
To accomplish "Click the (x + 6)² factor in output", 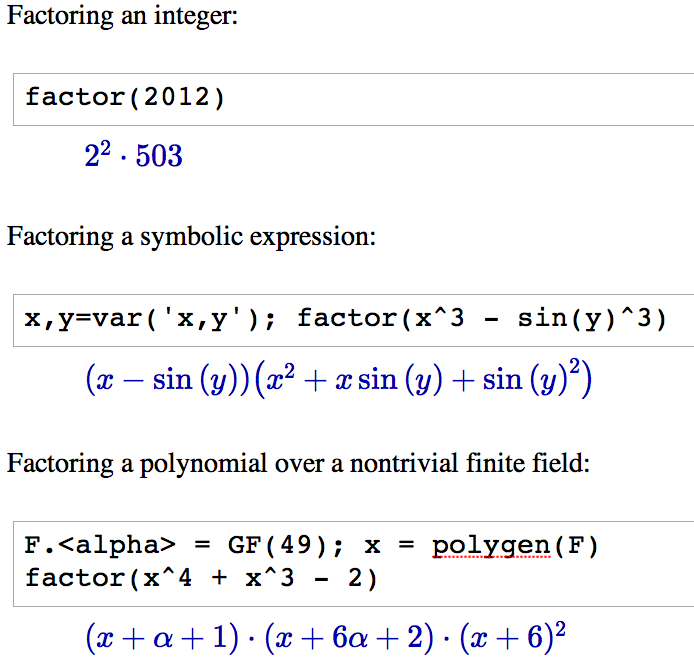I will point(513,638).
